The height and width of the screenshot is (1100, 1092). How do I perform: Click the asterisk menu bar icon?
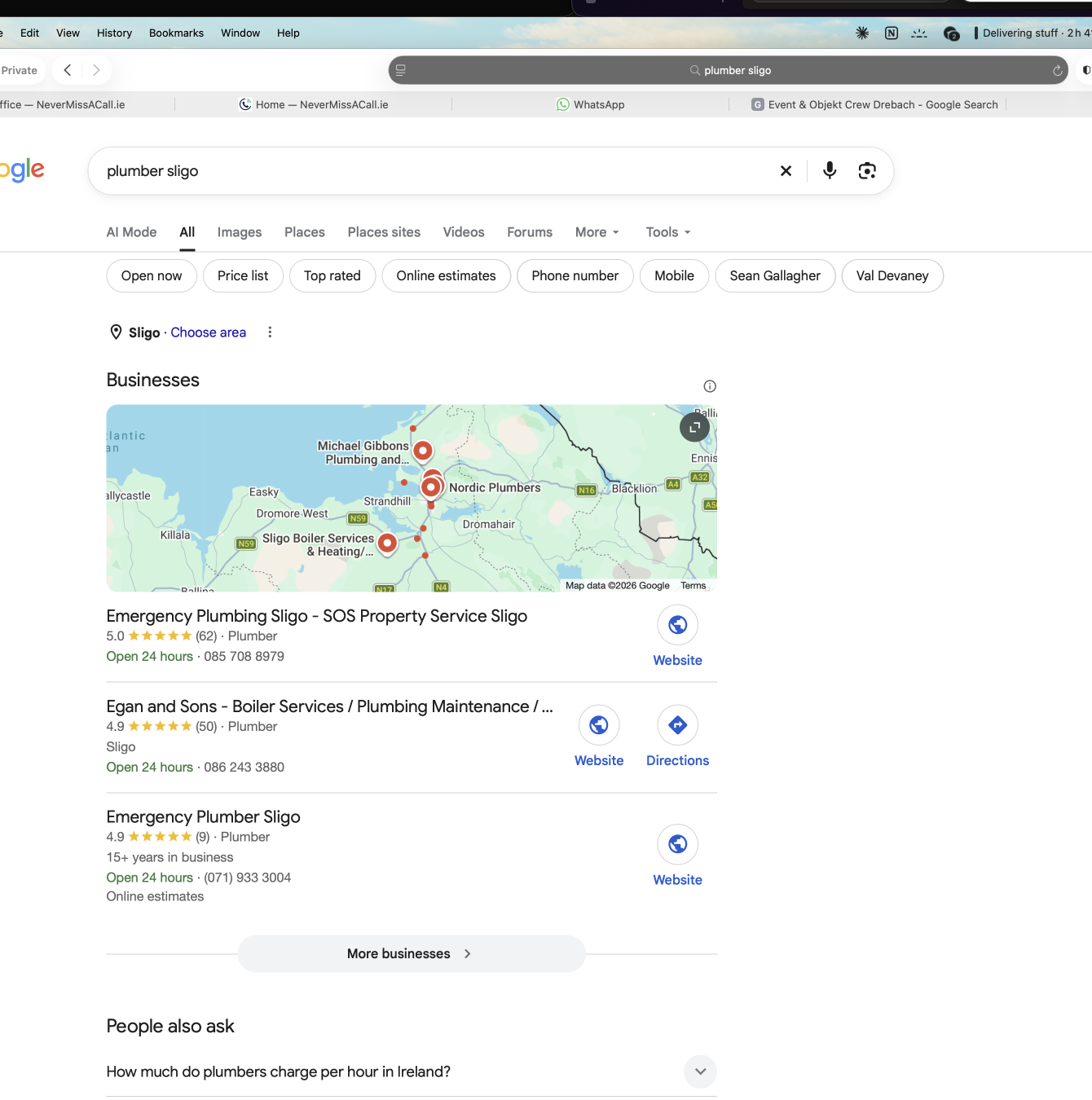click(x=862, y=33)
